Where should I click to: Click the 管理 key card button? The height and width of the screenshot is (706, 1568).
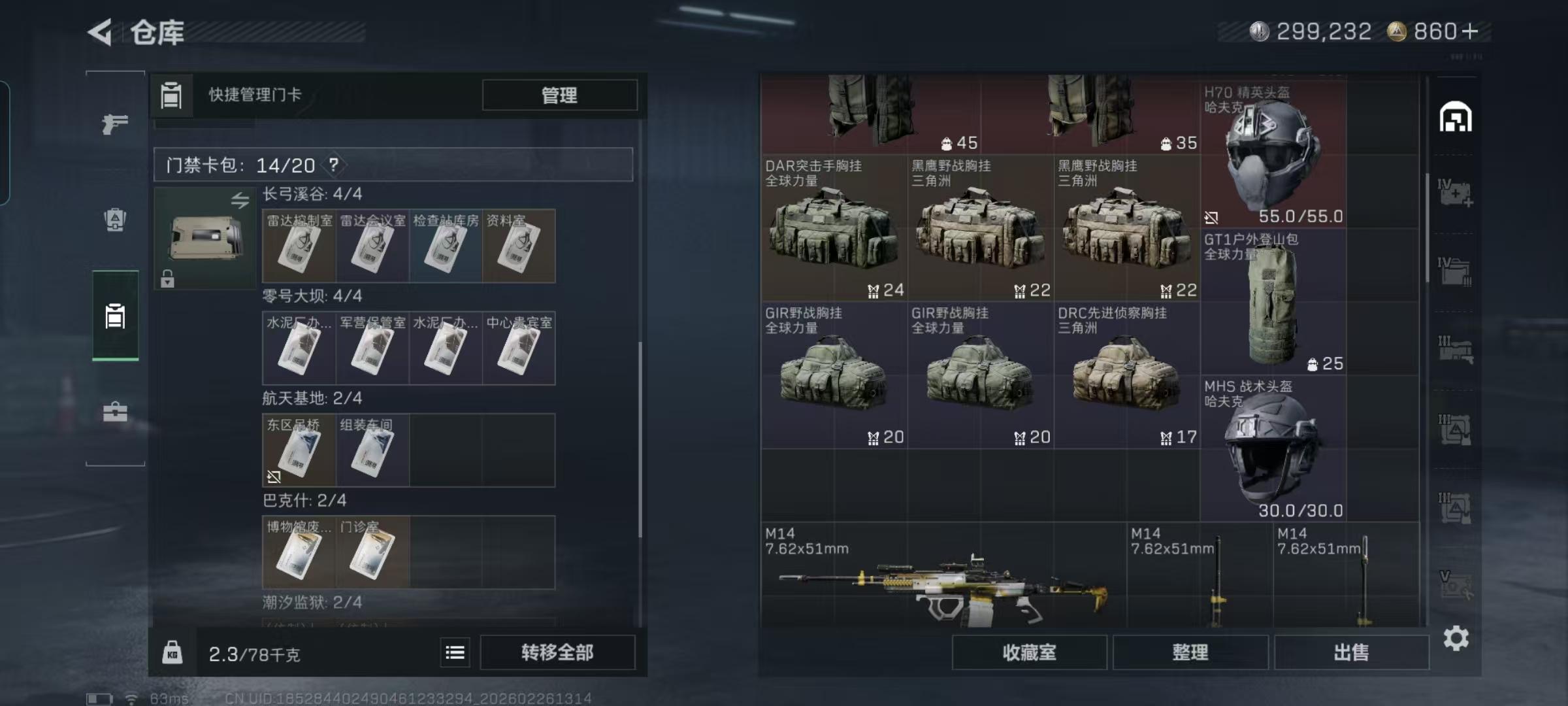(559, 95)
